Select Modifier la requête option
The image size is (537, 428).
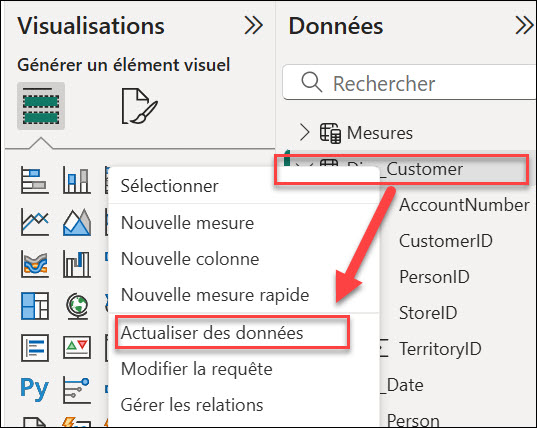pos(197,369)
